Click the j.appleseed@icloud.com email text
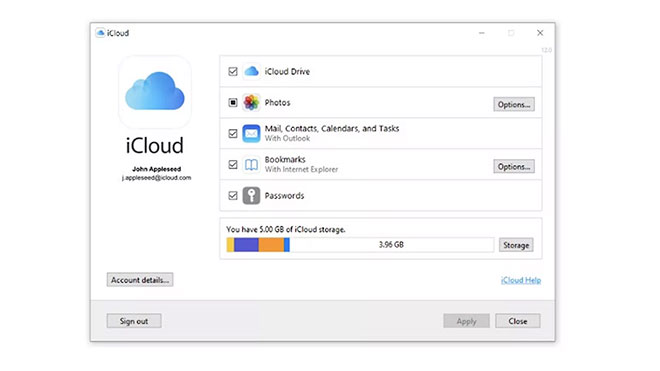 [x=157, y=178]
